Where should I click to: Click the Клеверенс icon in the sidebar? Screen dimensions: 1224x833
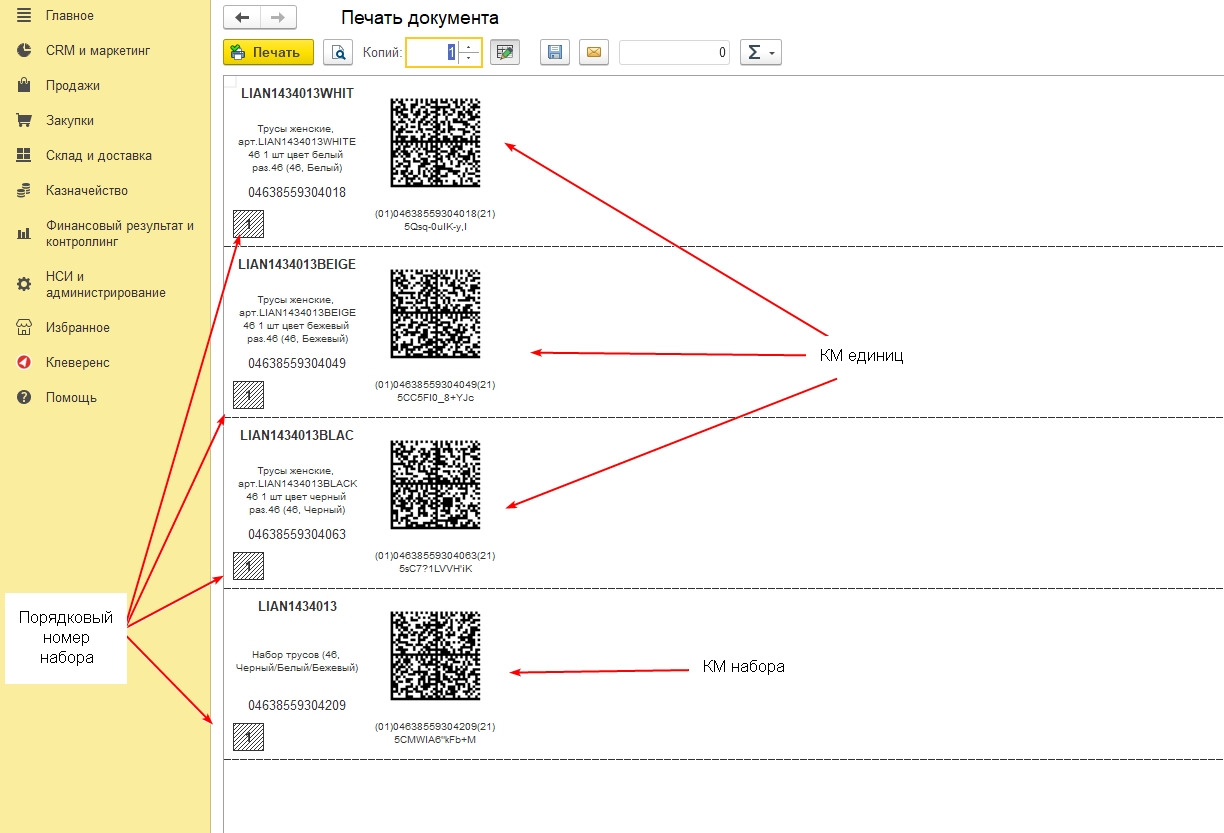point(24,363)
